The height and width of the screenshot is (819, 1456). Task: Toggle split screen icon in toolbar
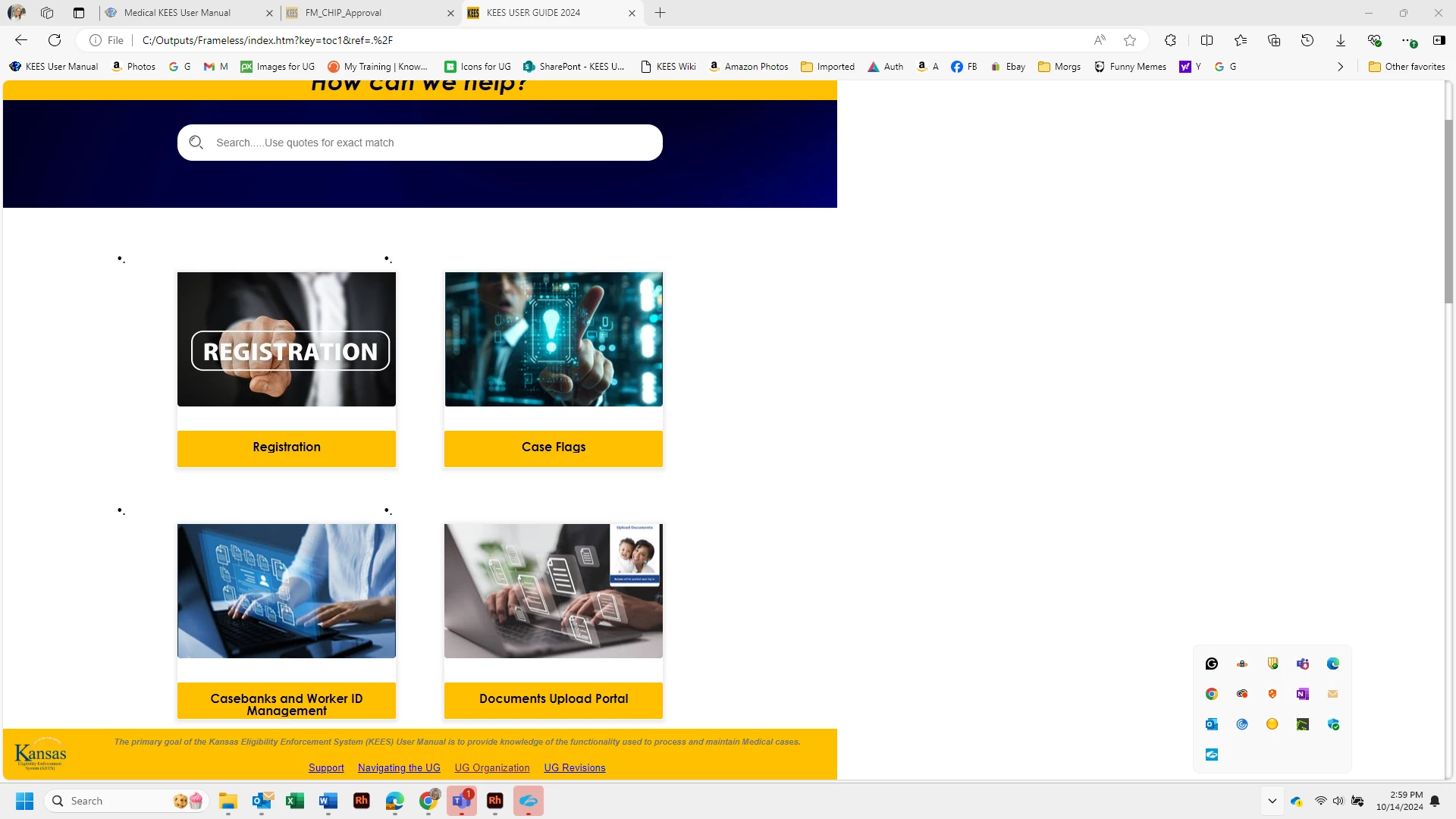point(1207,40)
